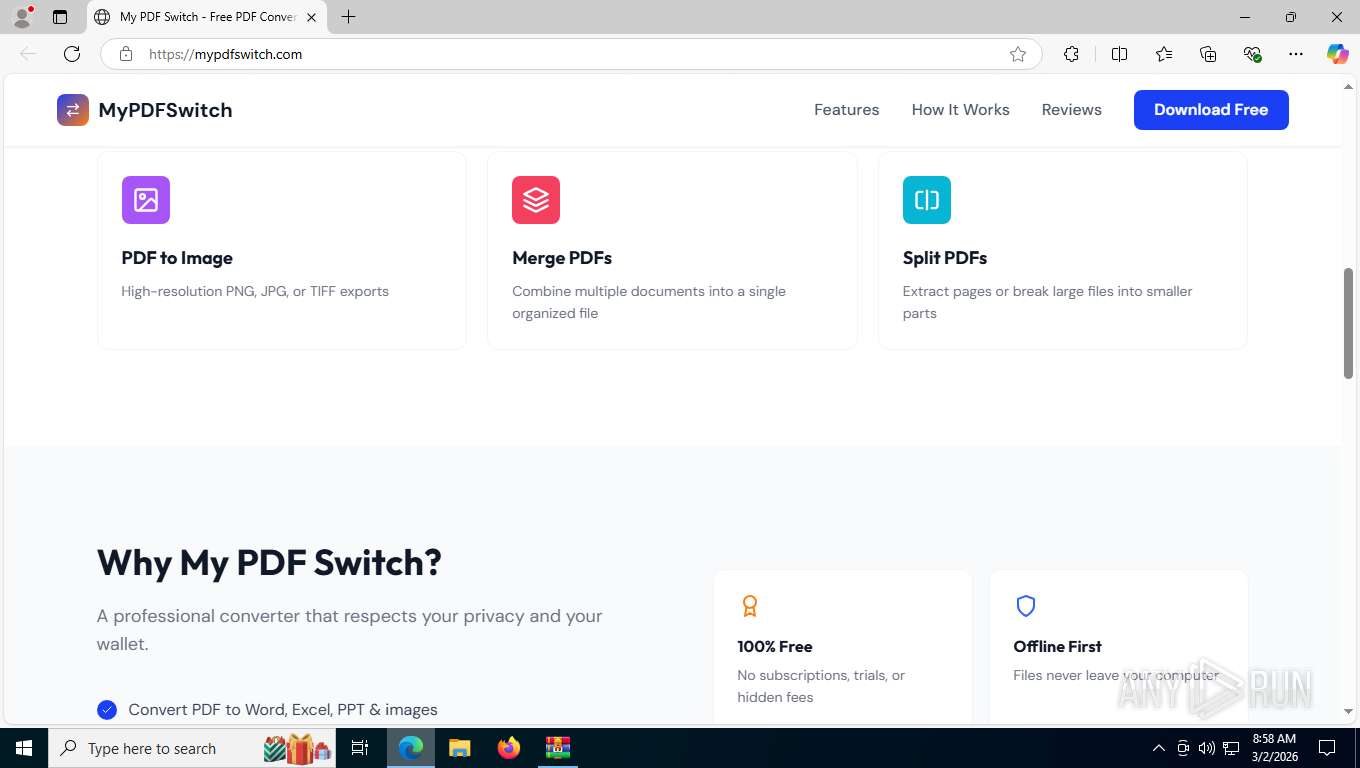1360x768 pixels.
Task: Click the red Merge PDFs layers icon
Action: click(x=536, y=200)
